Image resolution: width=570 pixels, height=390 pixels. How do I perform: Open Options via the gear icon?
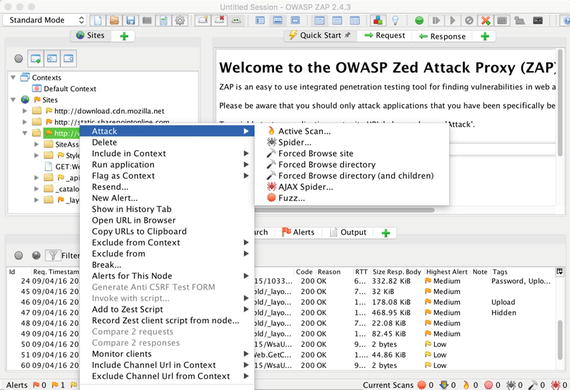click(180, 20)
